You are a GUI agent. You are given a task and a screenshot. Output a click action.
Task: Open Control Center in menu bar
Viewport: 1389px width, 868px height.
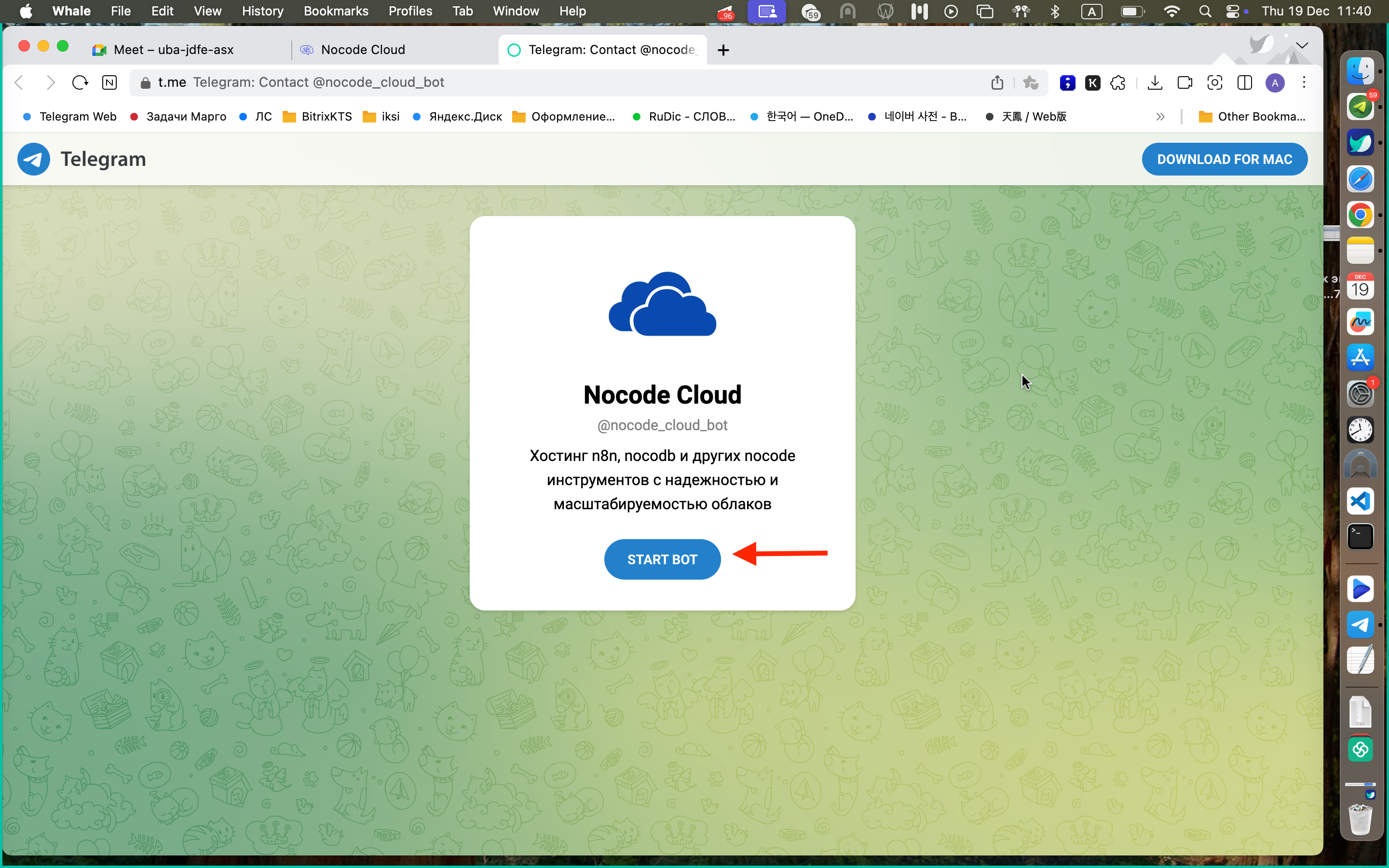1232,11
